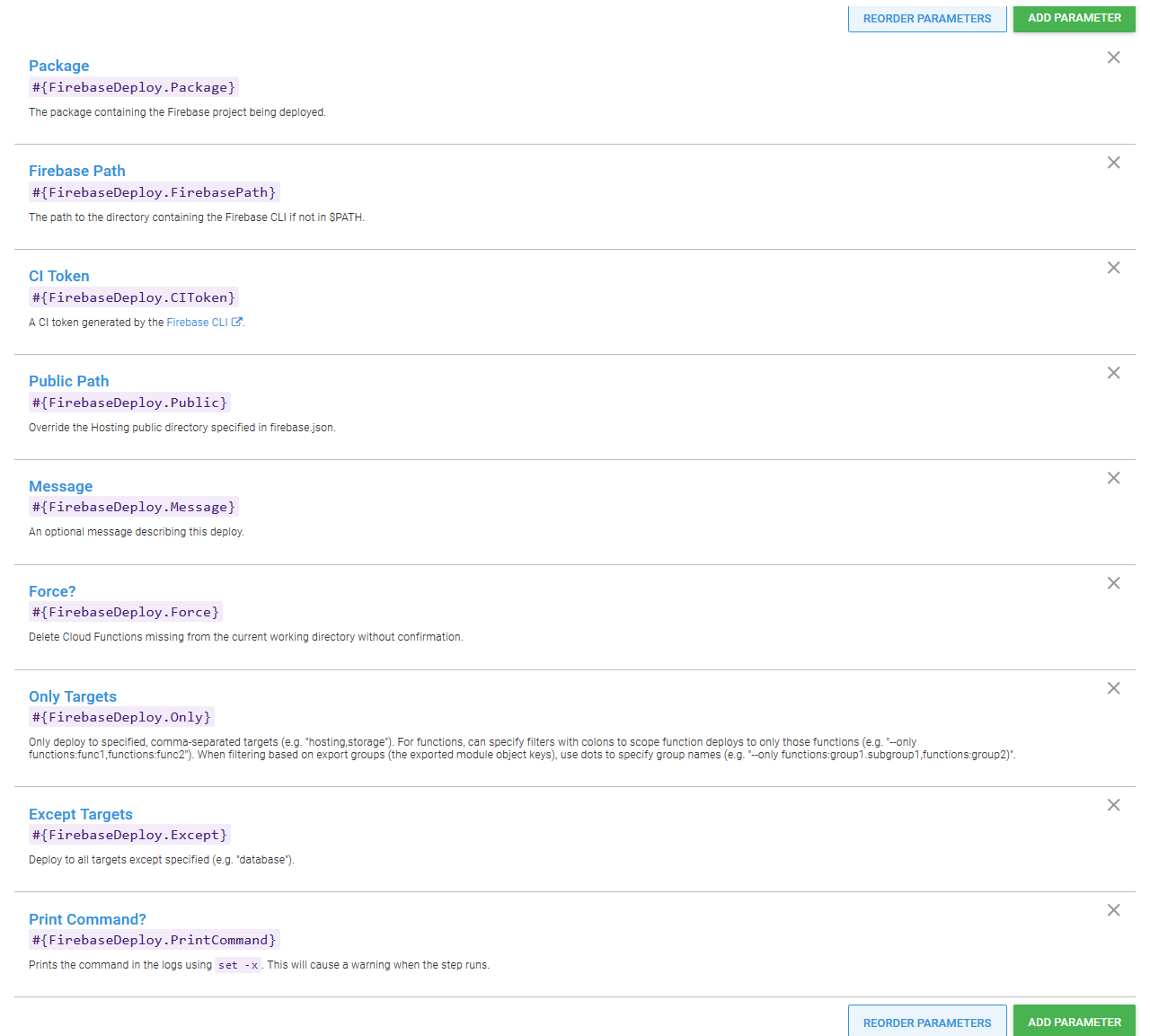Viewport: 1150px width, 1036px height.
Task: Delete the CI Token parameter
Action: [1113, 267]
